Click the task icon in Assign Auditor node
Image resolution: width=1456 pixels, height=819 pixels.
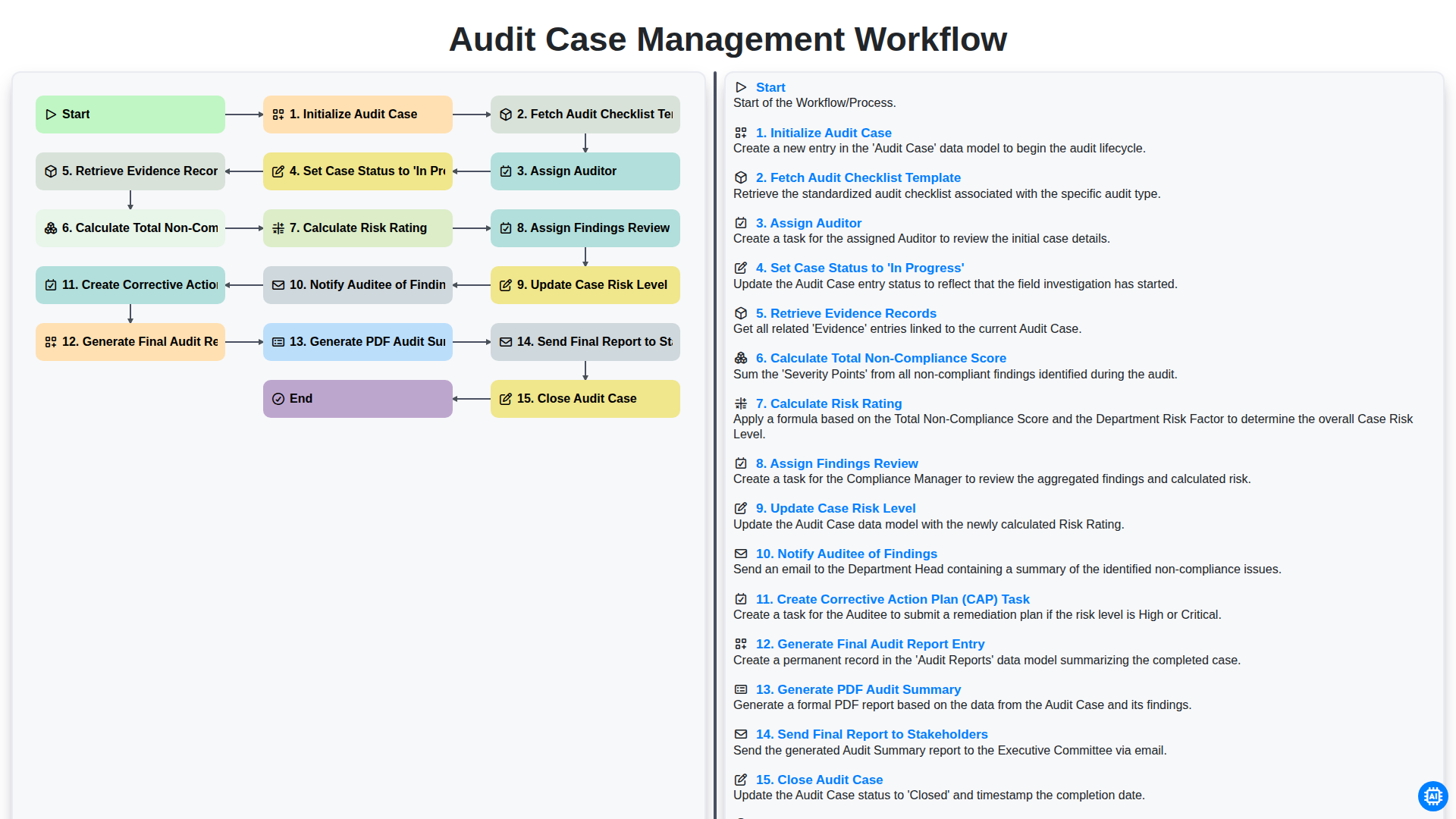pyautogui.click(x=506, y=171)
